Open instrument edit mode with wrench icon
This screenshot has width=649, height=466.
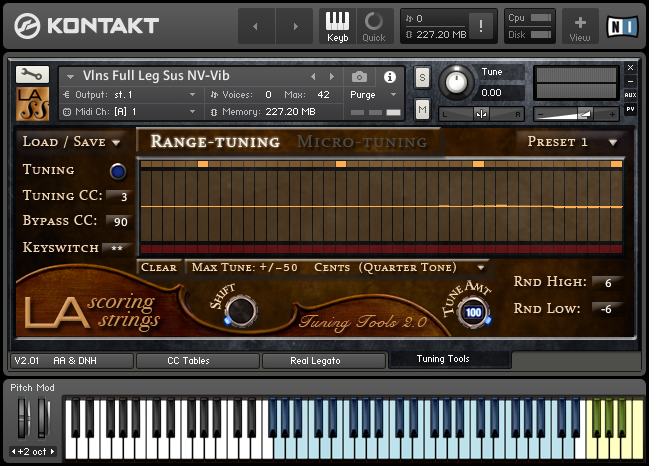(x=32, y=74)
